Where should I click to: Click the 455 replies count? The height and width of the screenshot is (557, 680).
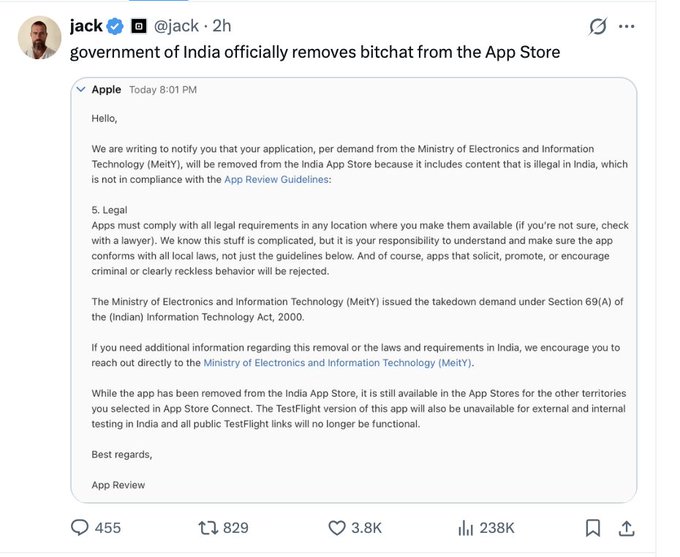(108, 528)
